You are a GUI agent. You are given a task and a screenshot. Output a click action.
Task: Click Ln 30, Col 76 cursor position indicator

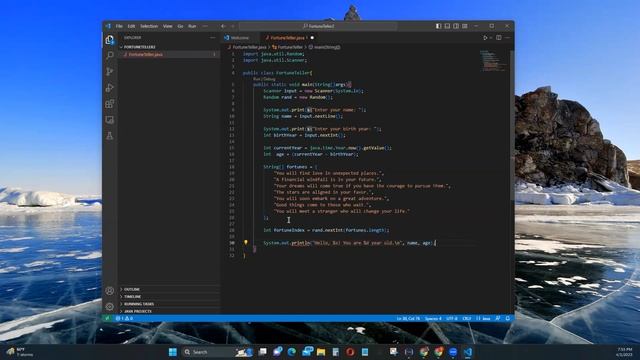point(408,318)
